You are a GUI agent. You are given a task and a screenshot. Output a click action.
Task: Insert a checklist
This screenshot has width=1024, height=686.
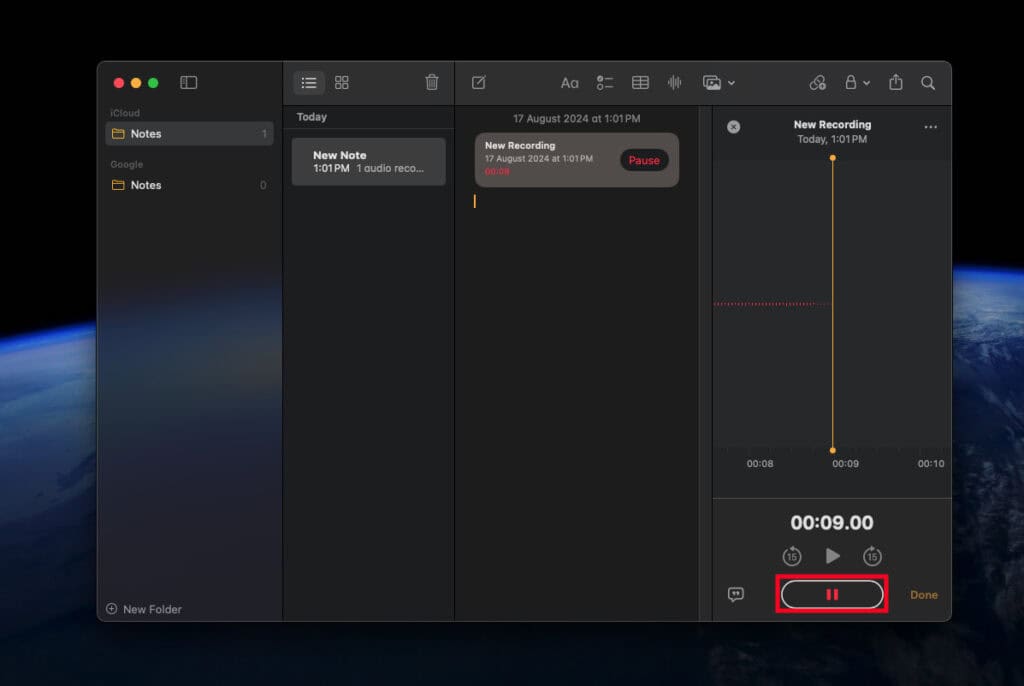point(604,83)
